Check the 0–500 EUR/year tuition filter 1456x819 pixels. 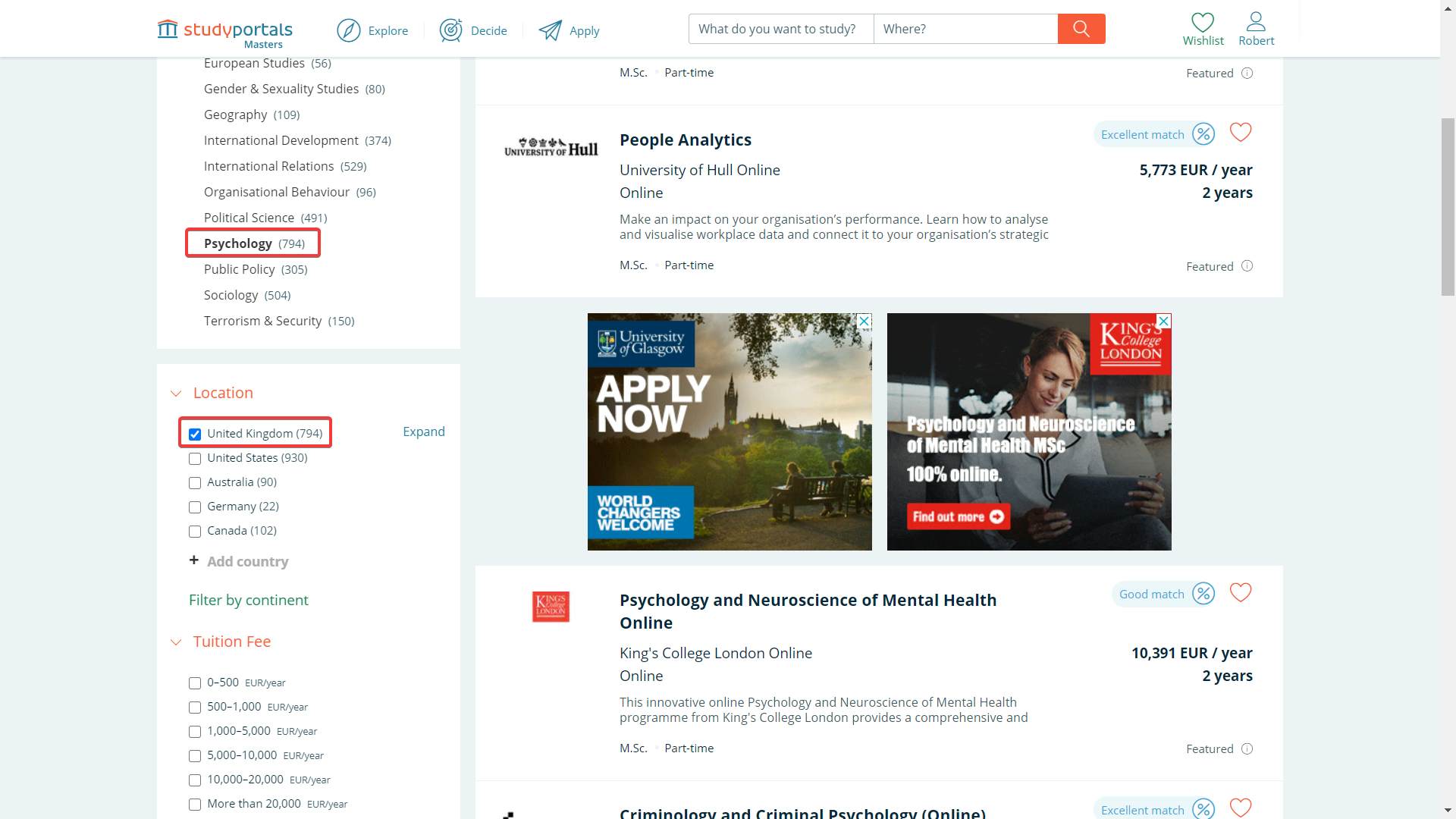pos(195,682)
